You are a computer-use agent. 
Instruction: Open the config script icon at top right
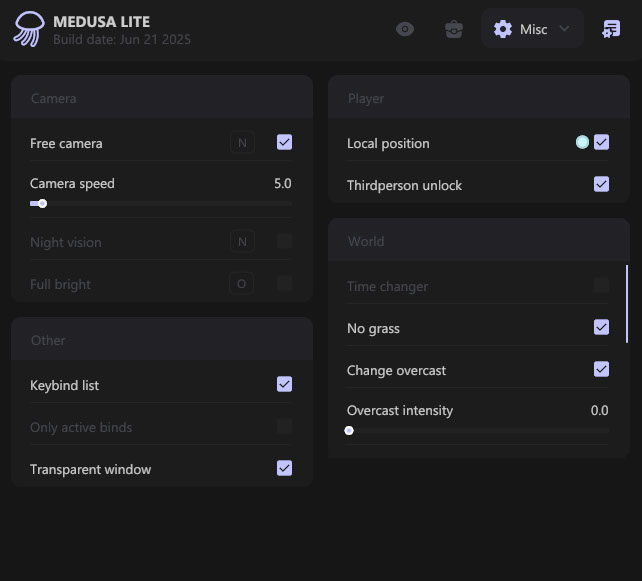click(611, 29)
